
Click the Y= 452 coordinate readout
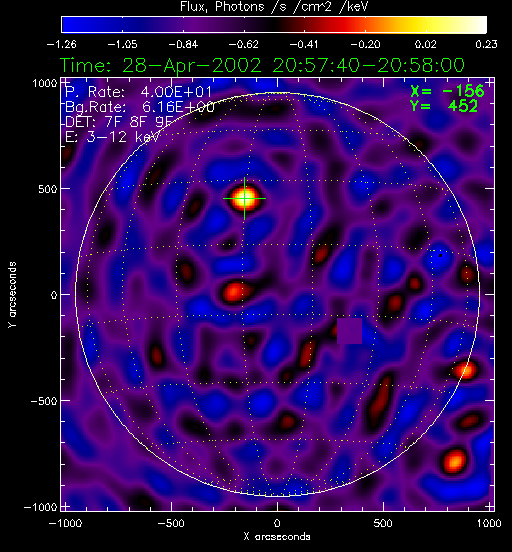tap(444, 106)
